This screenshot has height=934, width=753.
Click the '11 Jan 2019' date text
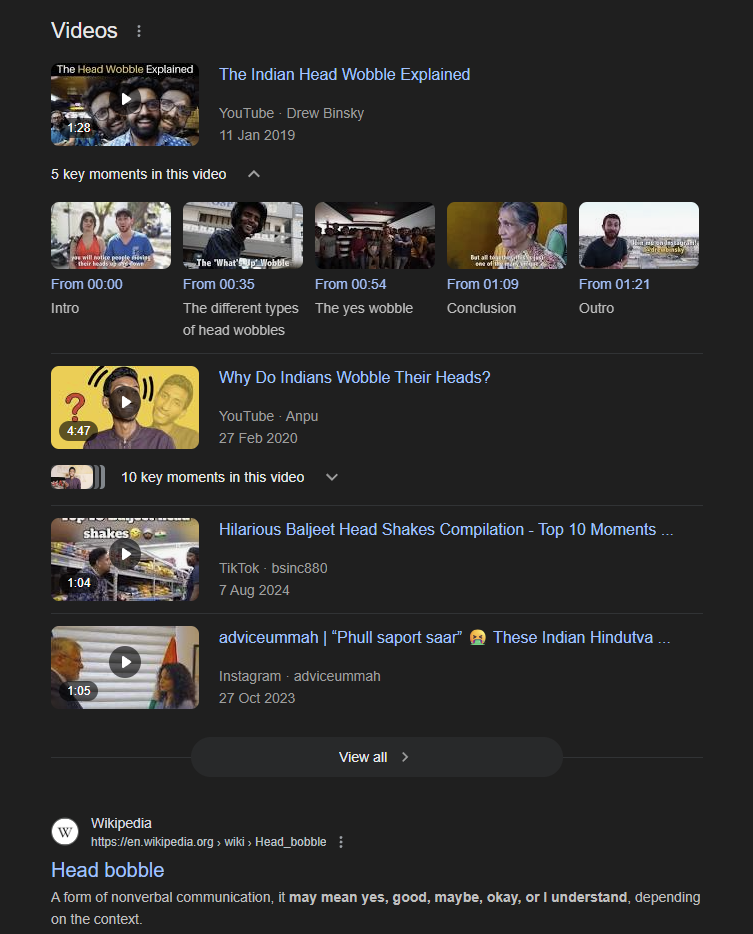(257, 135)
